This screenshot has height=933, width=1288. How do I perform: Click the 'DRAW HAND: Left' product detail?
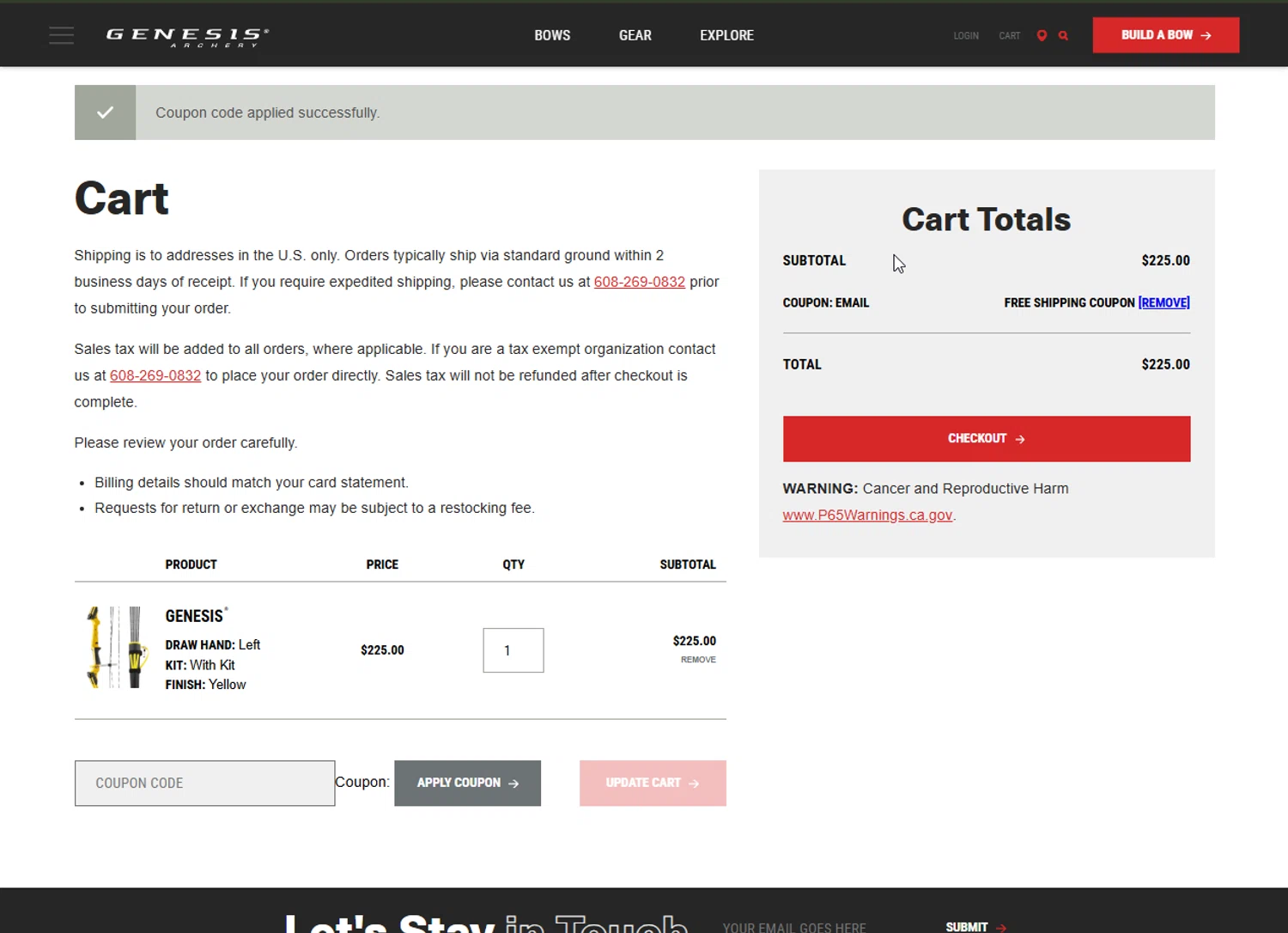pyautogui.click(x=212, y=645)
